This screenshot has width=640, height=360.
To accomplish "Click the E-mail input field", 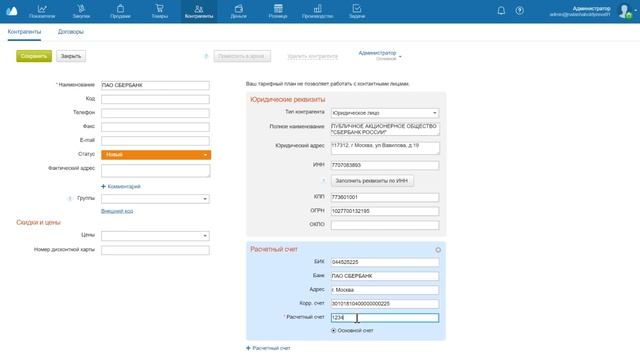I will pyautogui.click(x=155, y=141).
